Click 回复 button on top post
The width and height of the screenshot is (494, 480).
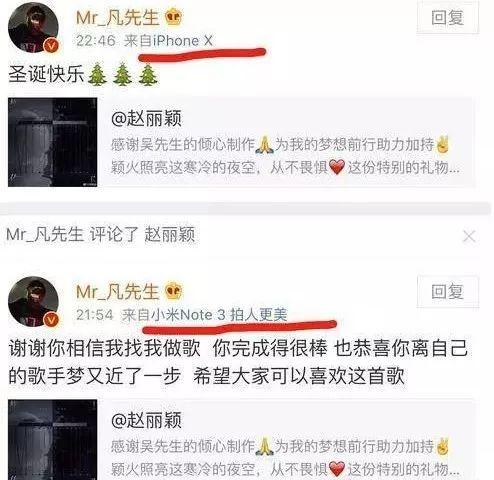tap(447, 18)
